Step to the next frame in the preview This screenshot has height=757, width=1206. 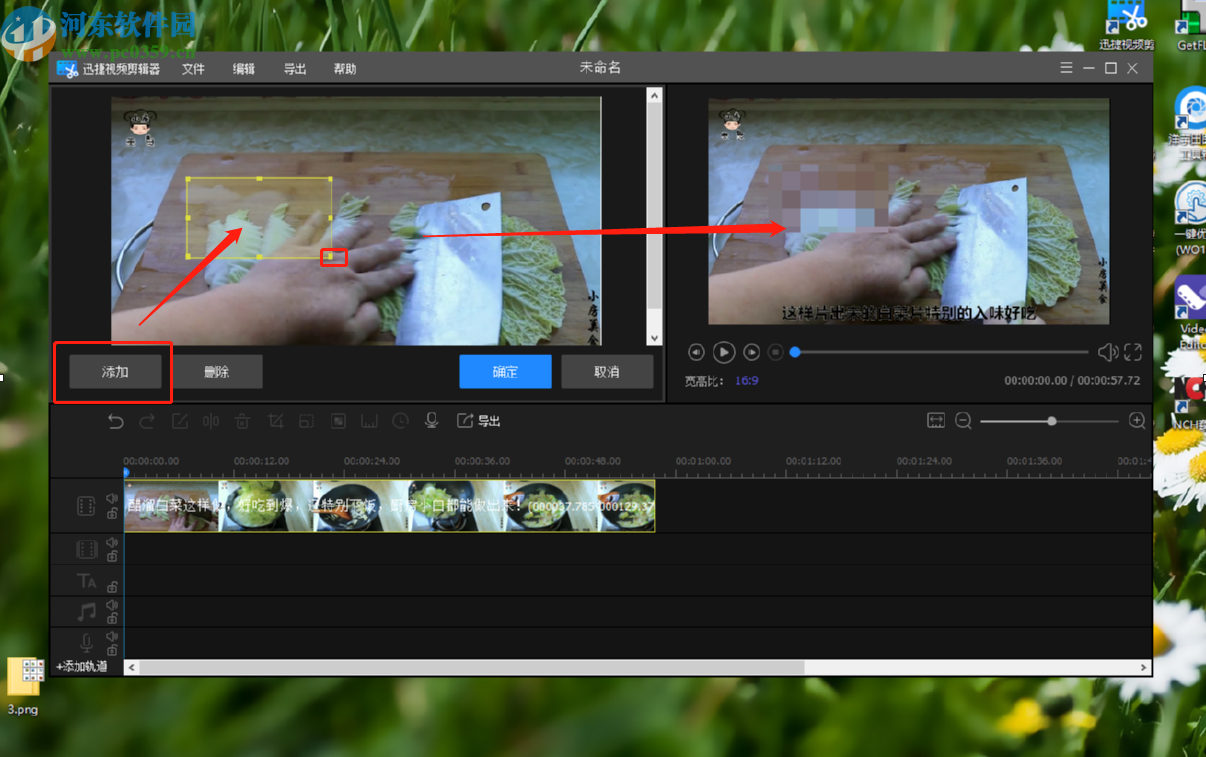click(751, 352)
